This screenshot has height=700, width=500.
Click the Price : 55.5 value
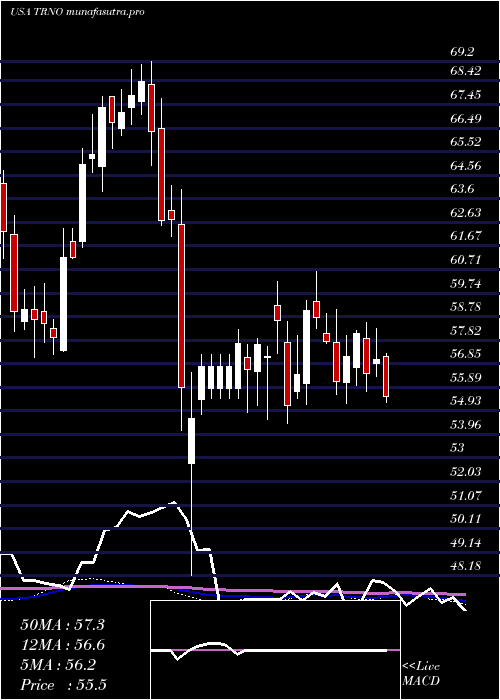(62, 685)
